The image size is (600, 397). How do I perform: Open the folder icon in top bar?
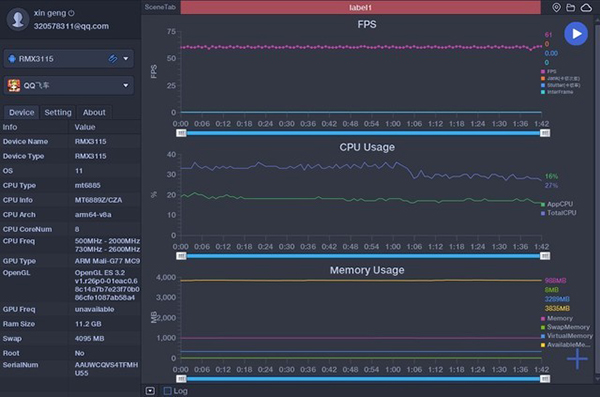point(571,7)
